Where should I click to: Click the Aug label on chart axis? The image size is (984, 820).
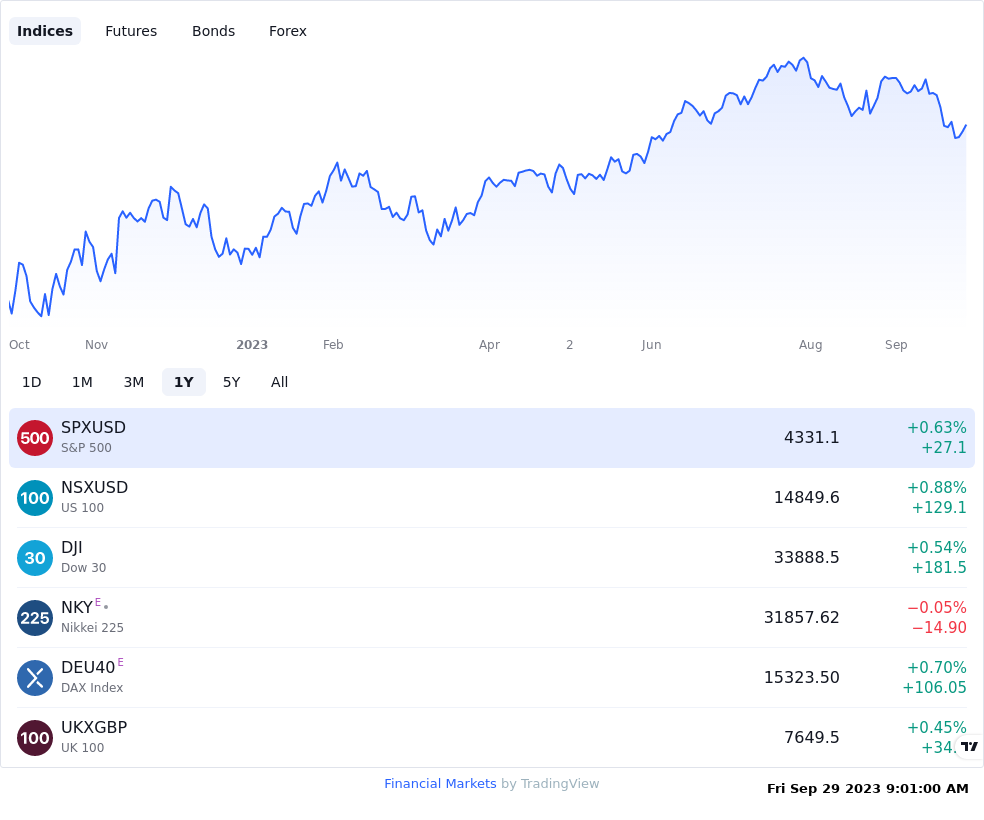tap(810, 345)
